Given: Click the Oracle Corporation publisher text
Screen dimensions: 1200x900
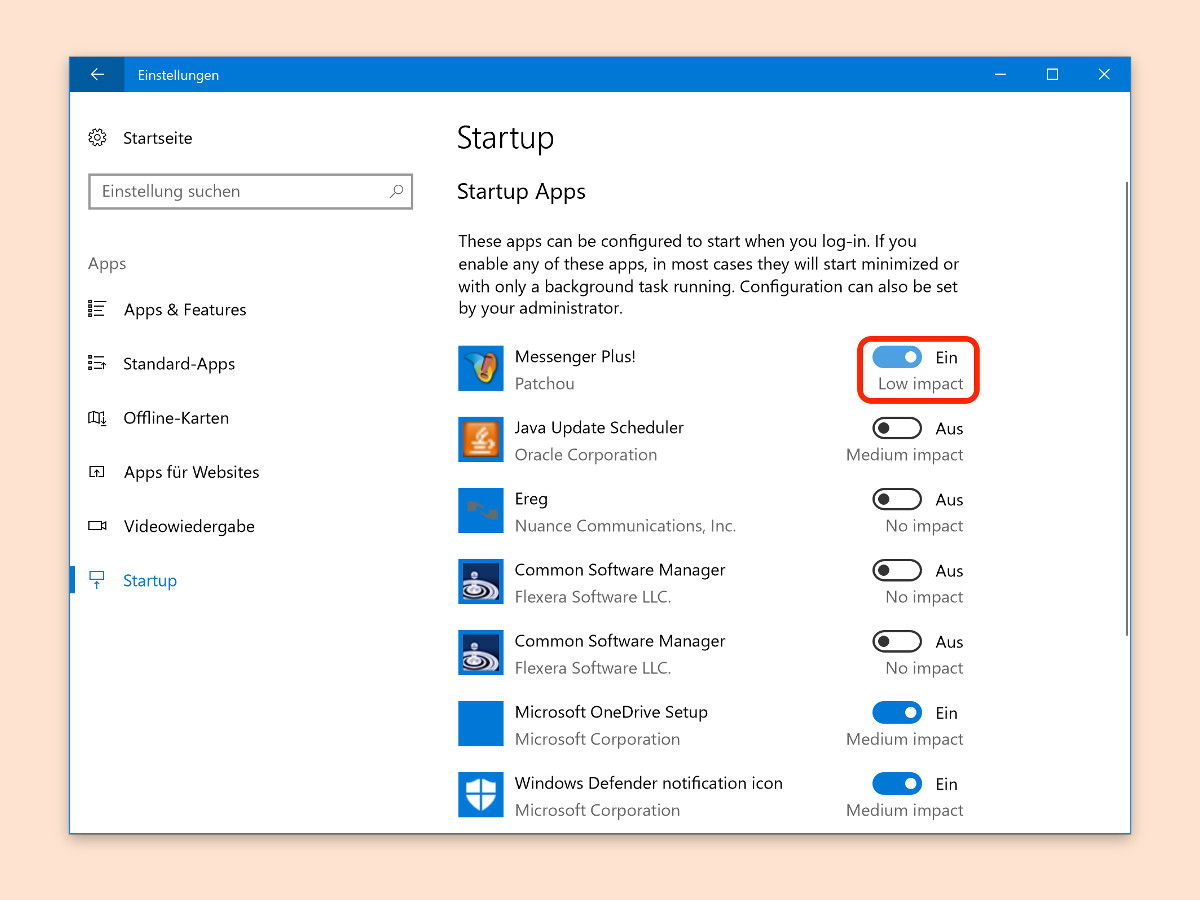Looking at the screenshot, I should click(x=586, y=455).
